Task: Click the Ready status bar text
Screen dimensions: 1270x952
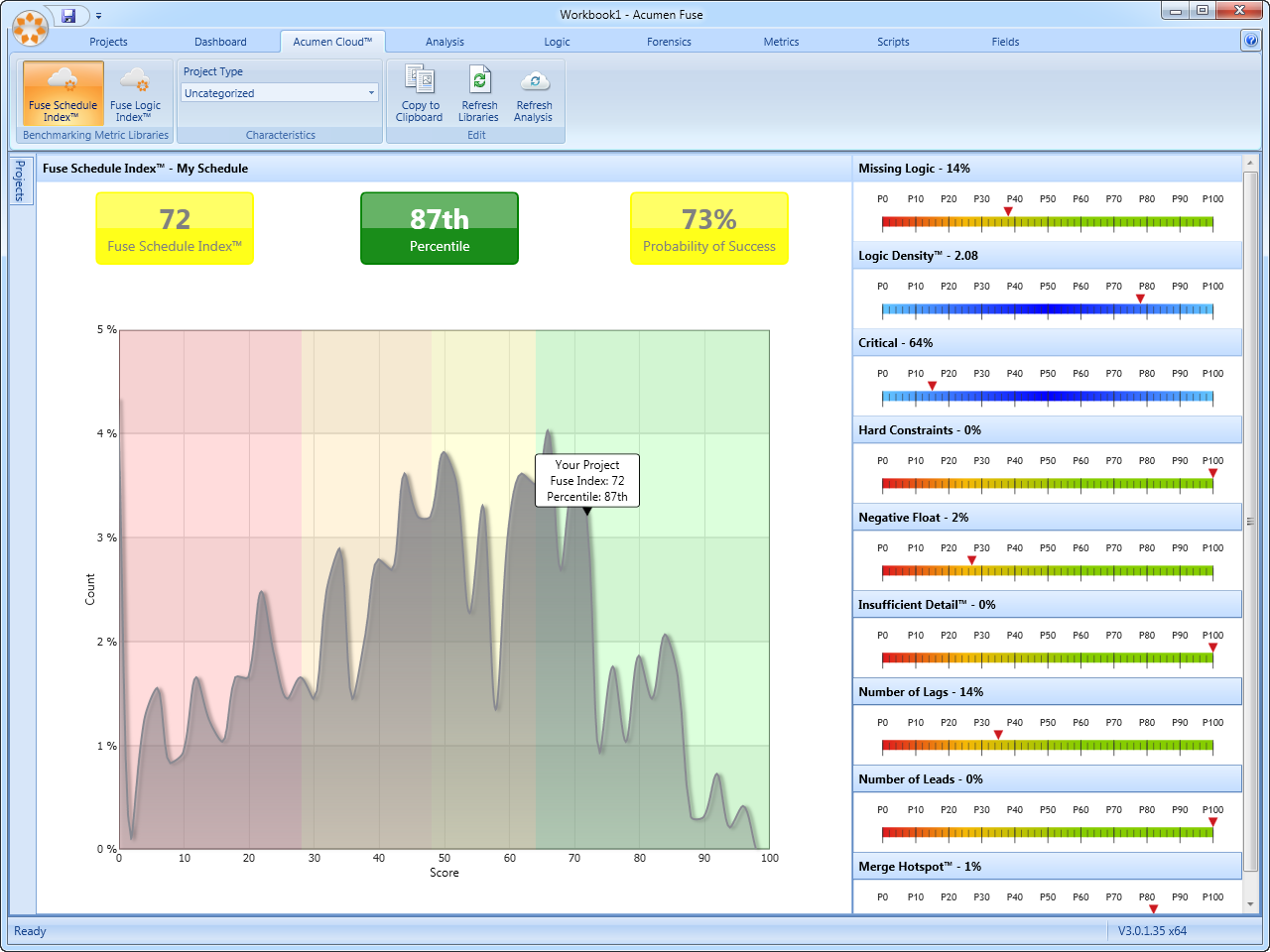Action: (30, 931)
